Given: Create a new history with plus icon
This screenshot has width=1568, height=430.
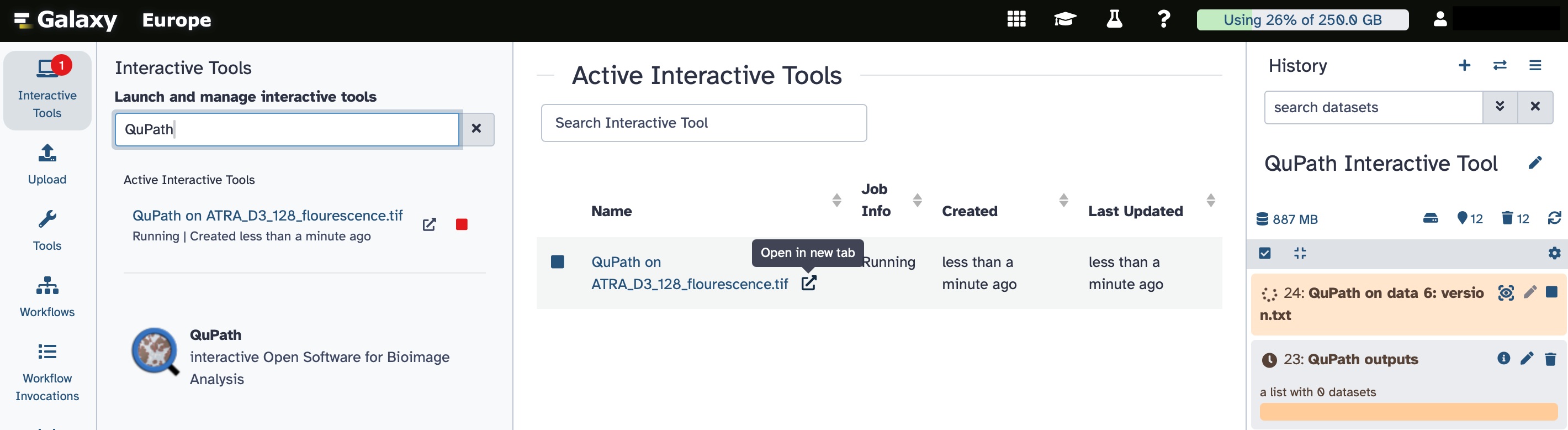Looking at the screenshot, I should pyautogui.click(x=1465, y=65).
